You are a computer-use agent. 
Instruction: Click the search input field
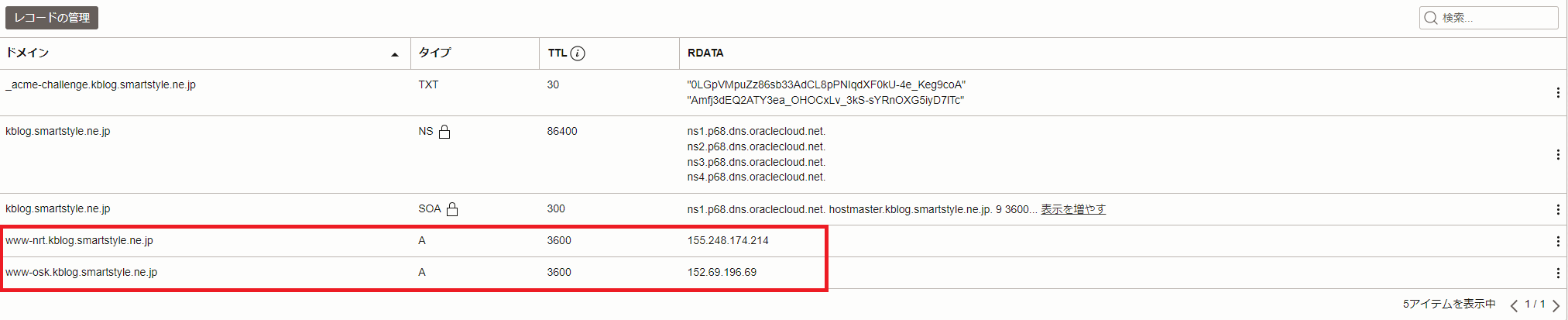pyautogui.click(x=1488, y=18)
